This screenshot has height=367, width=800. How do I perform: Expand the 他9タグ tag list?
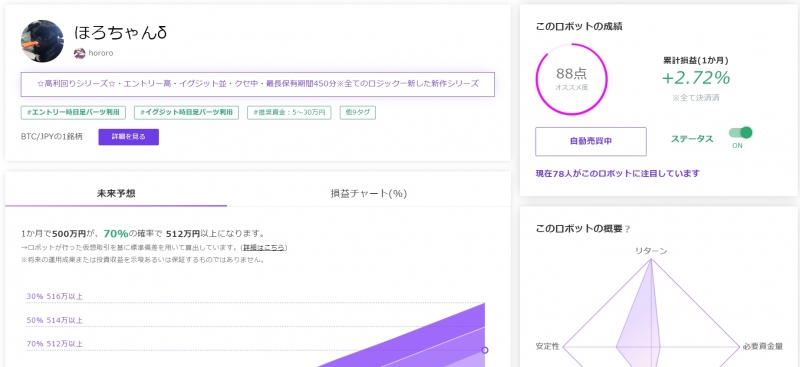pyautogui.click(x=358, y=113)
